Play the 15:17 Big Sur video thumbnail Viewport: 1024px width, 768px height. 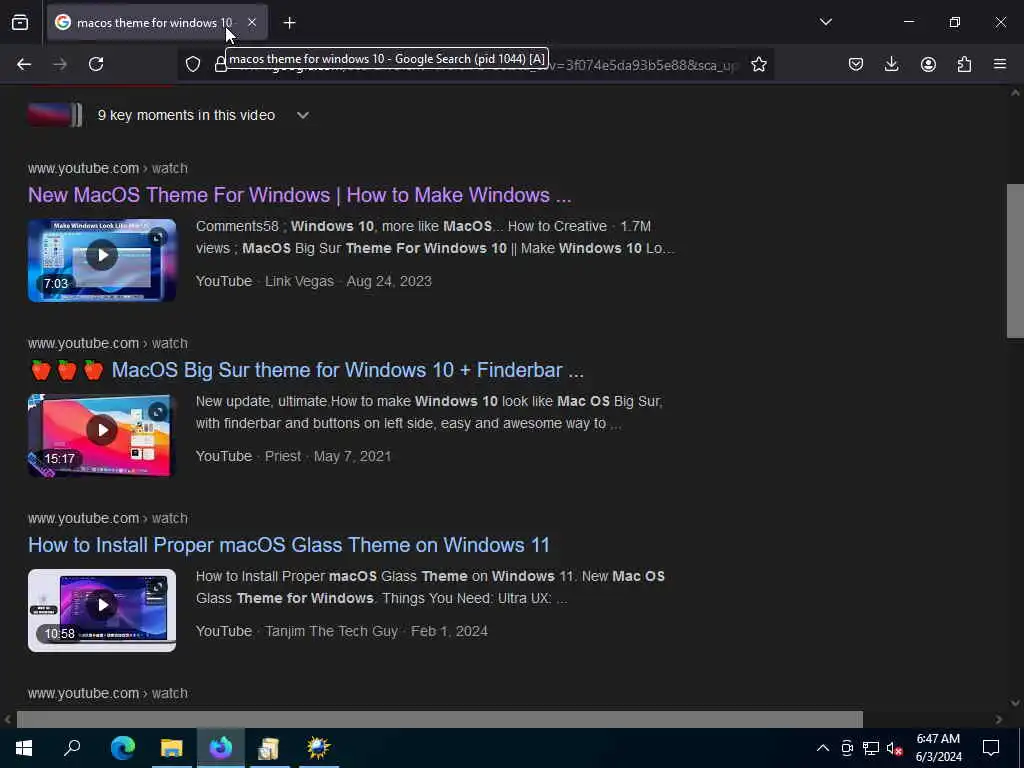[x=102, y=435]
